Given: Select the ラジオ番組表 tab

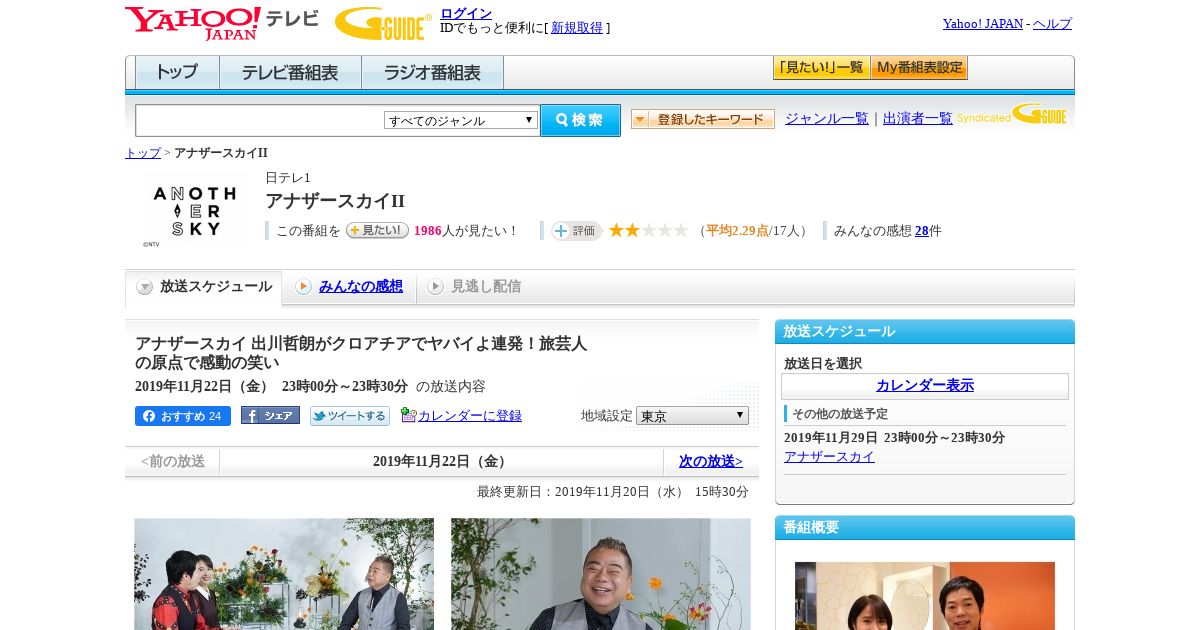Looking at the screenshot, I should click(432, 73).
